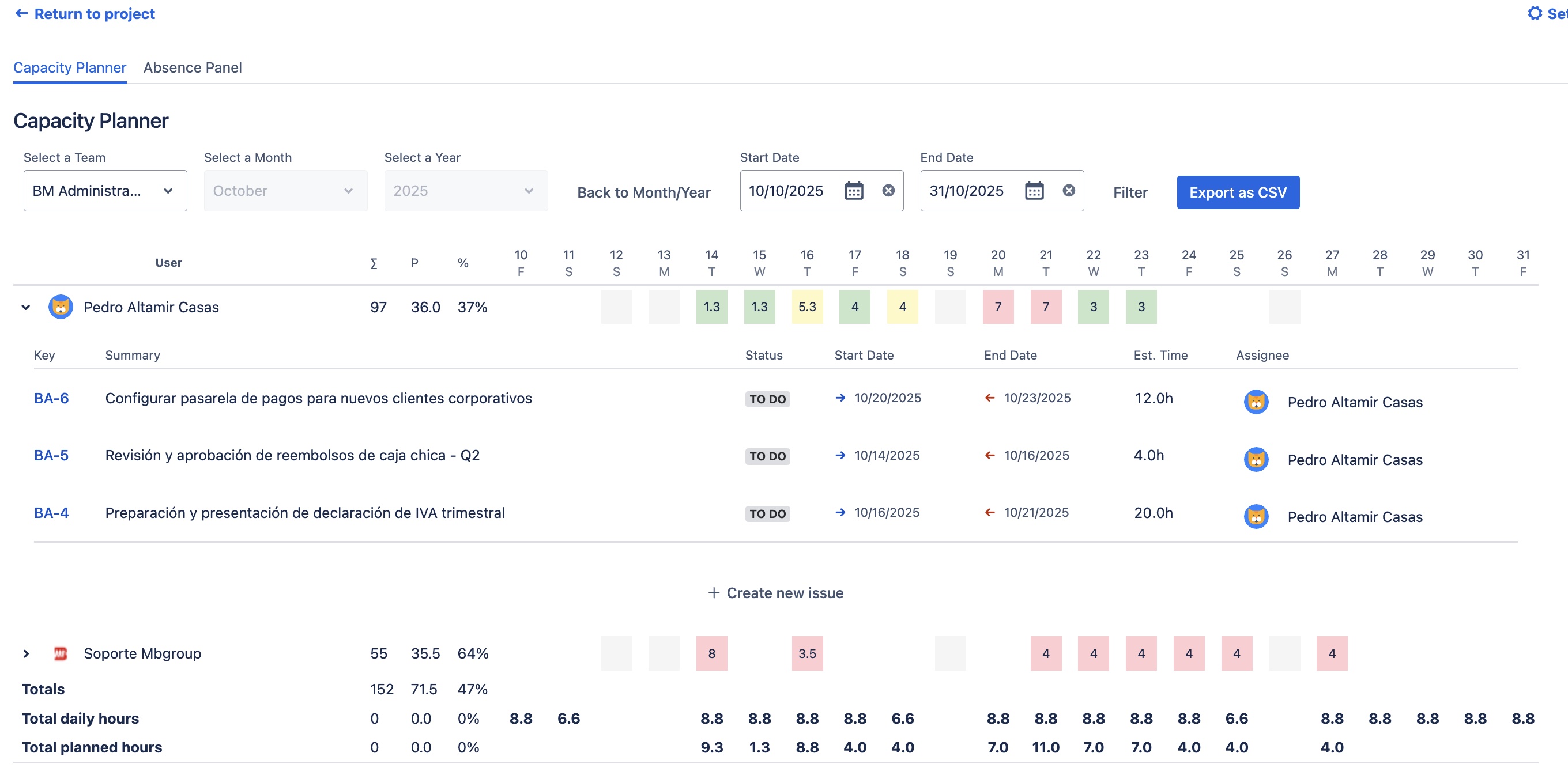
Task: Open the End Date calendar picker
Action: click(x=1034, y=191)
